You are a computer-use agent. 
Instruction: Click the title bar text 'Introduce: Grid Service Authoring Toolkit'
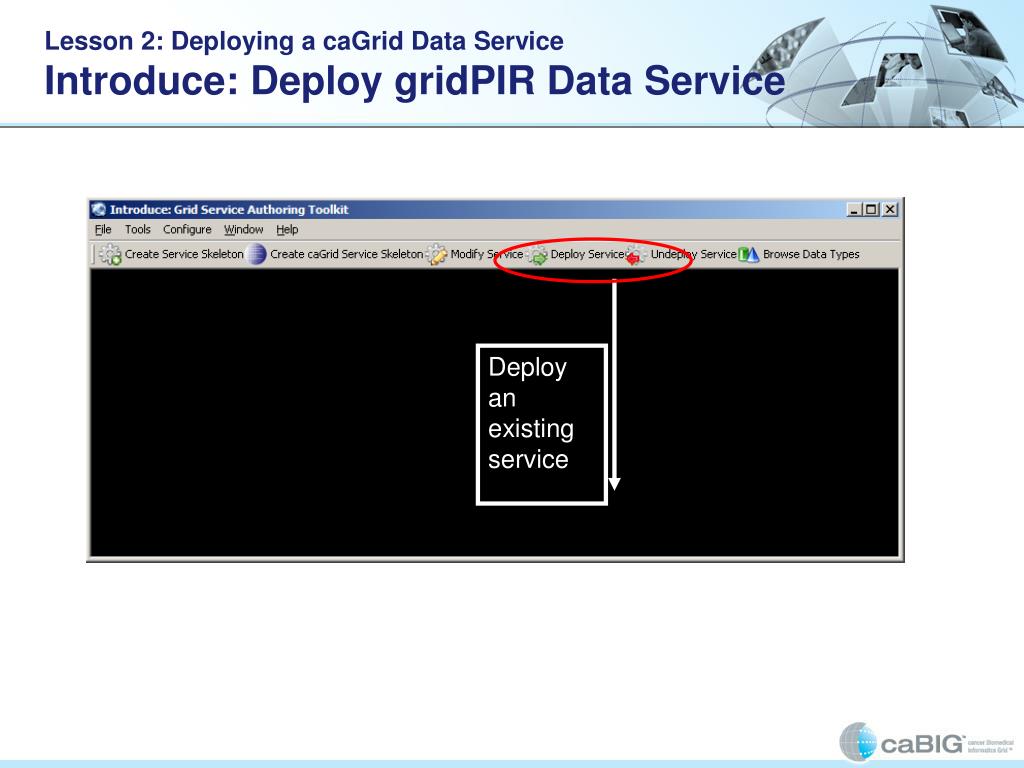(229, 210)
